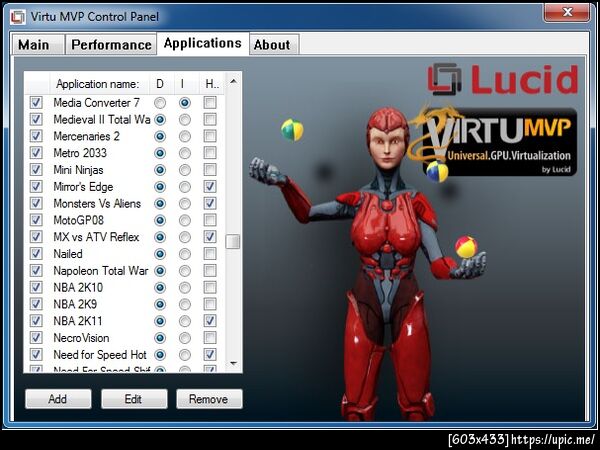The image size is (600, 450).
Task: Select the NBA 2K11 entry
Action: (x=78, y=321)
